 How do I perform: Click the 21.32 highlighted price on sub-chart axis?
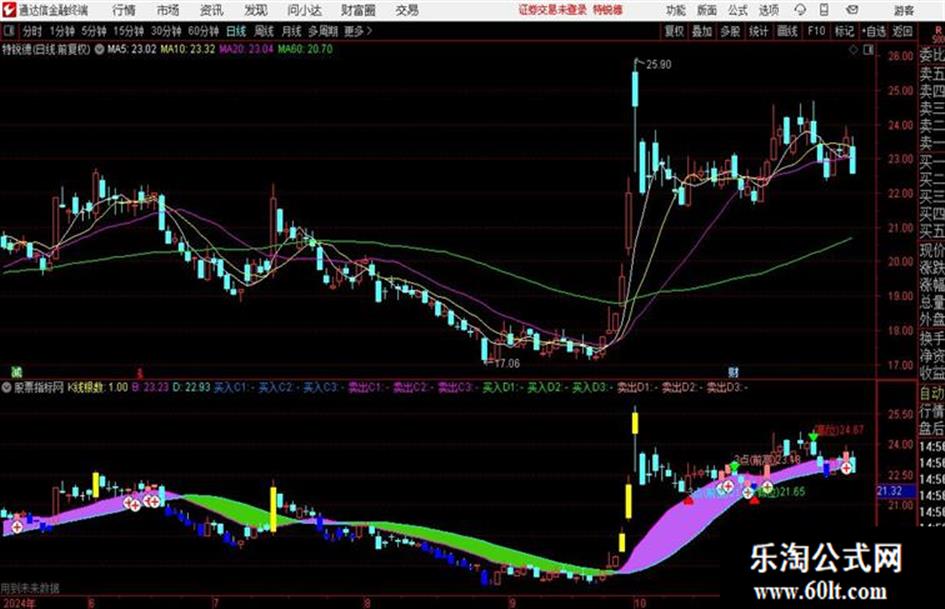coord(890,491)
